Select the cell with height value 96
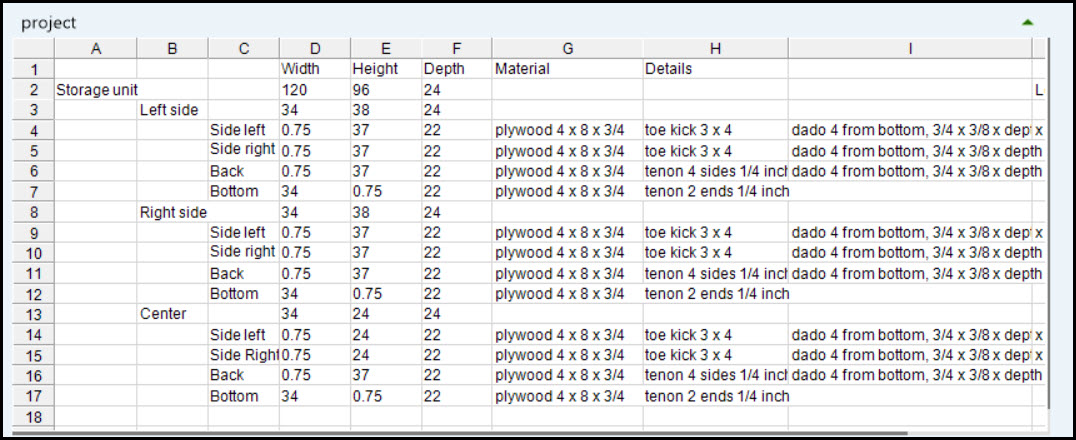This screenshot has height=440, width=1076. pyautogui.click(x=385, y=90)
